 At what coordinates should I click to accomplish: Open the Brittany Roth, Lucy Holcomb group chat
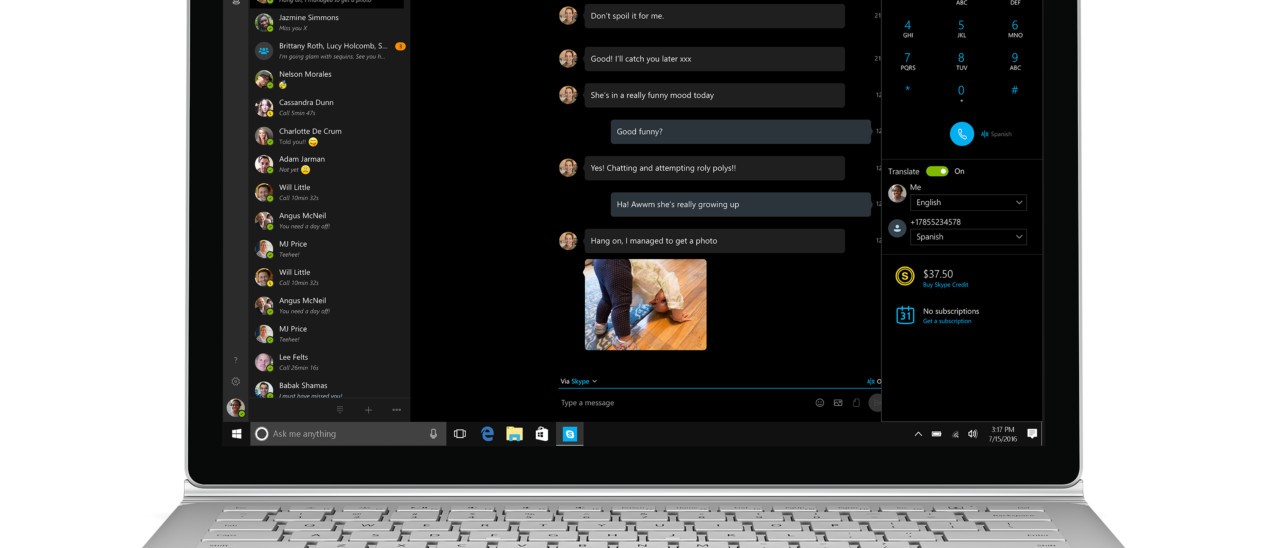pos(330,50)
